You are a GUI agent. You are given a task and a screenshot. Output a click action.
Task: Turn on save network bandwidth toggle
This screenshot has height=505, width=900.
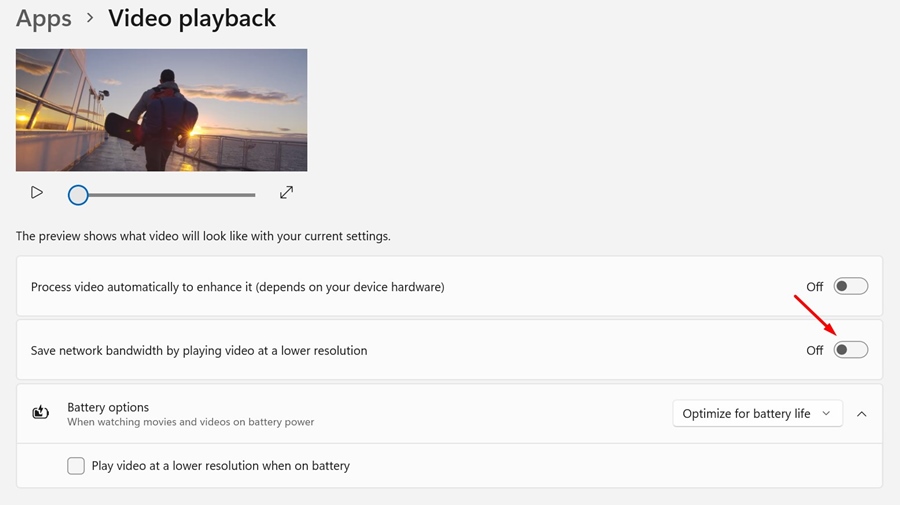[851, 350]
